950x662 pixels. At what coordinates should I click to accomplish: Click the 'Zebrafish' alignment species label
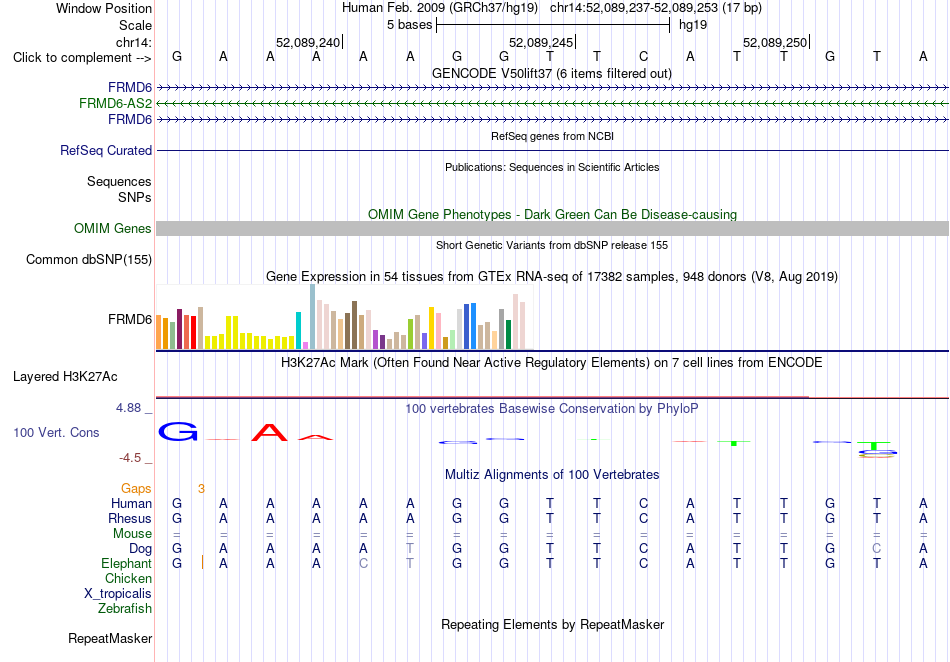[125, 608]
